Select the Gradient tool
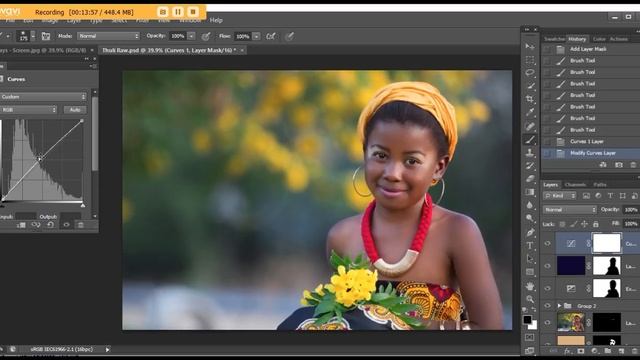The width and height of the screenshot is (640, 360). click(x=530, y=192)
